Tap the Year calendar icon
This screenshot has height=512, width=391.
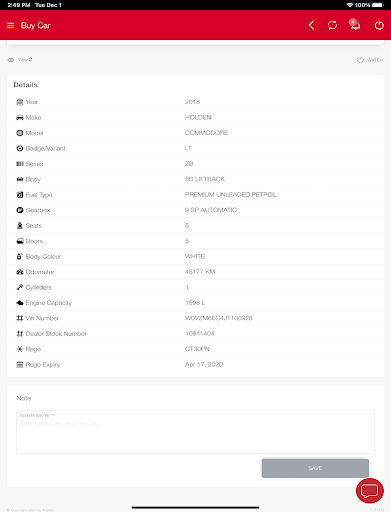pyautogui.click(x=20, y=102)
